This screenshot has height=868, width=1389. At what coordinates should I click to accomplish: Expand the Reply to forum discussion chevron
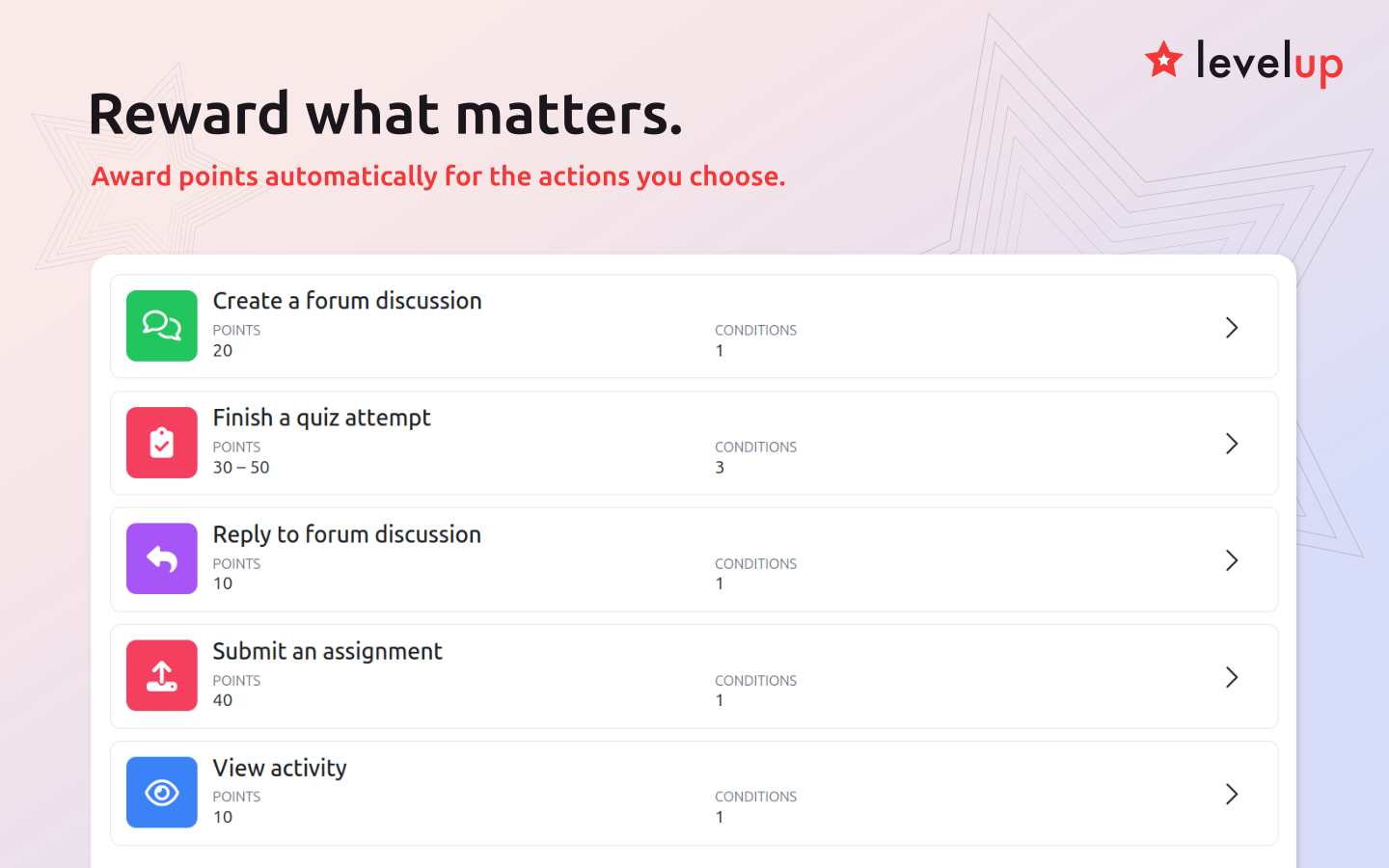tap(1232, 560)
